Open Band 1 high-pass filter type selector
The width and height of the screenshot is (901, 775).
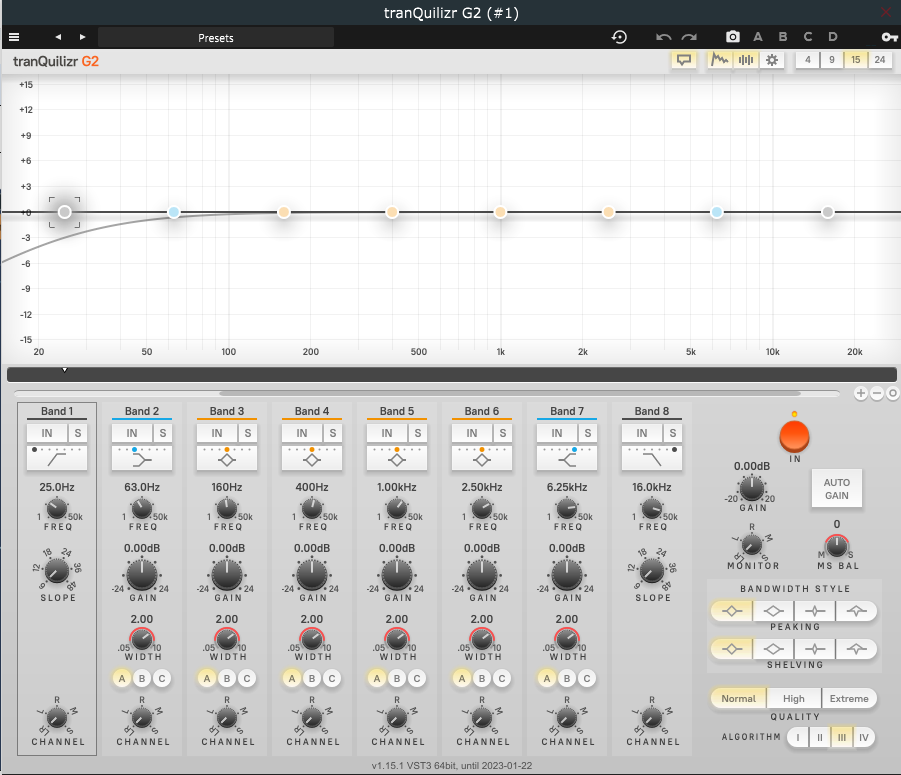[57, 458]
